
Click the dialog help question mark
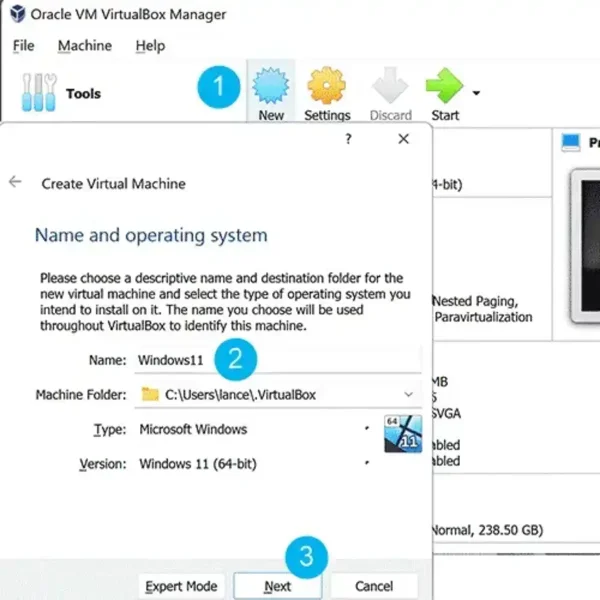(348, 139)
